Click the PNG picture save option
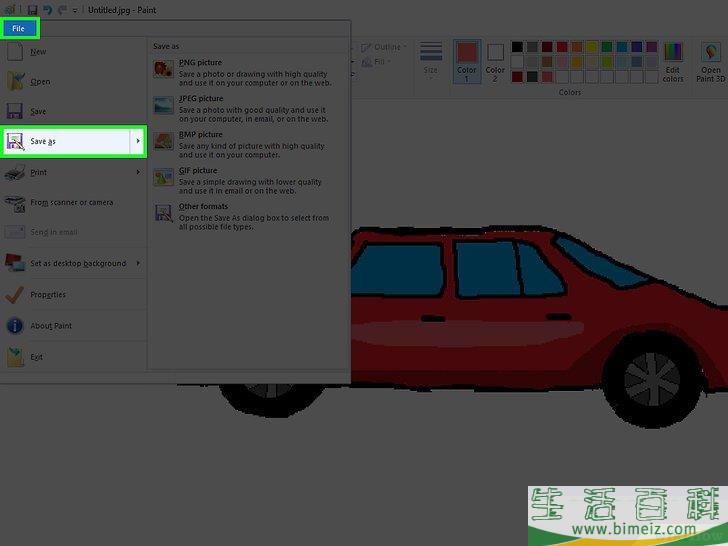Screen dimensions: 728x546 (x=200, y=63)
